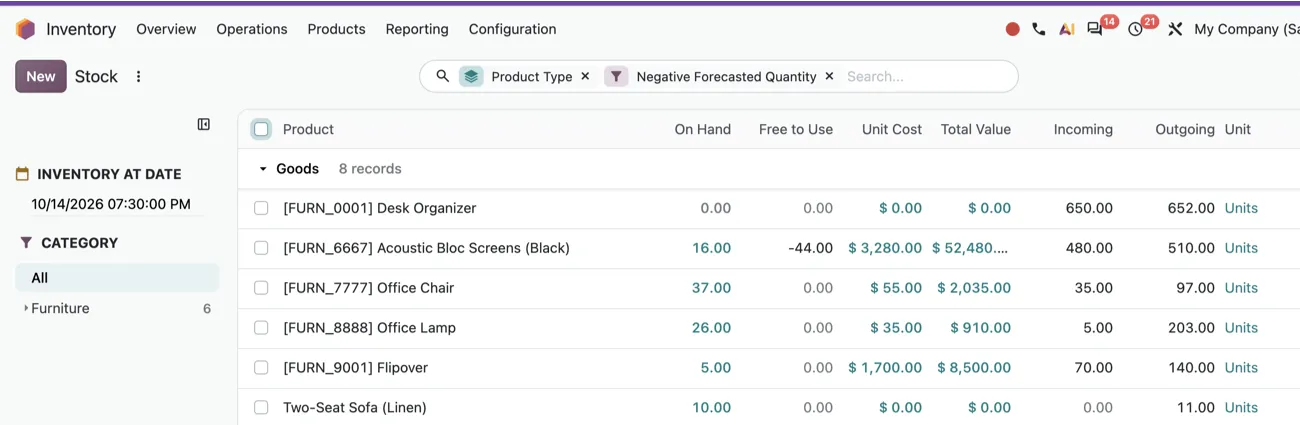Click the Inventory app name
This screenshot has width=1300, height=425.
pyautogui.click(x=81, y=29)
